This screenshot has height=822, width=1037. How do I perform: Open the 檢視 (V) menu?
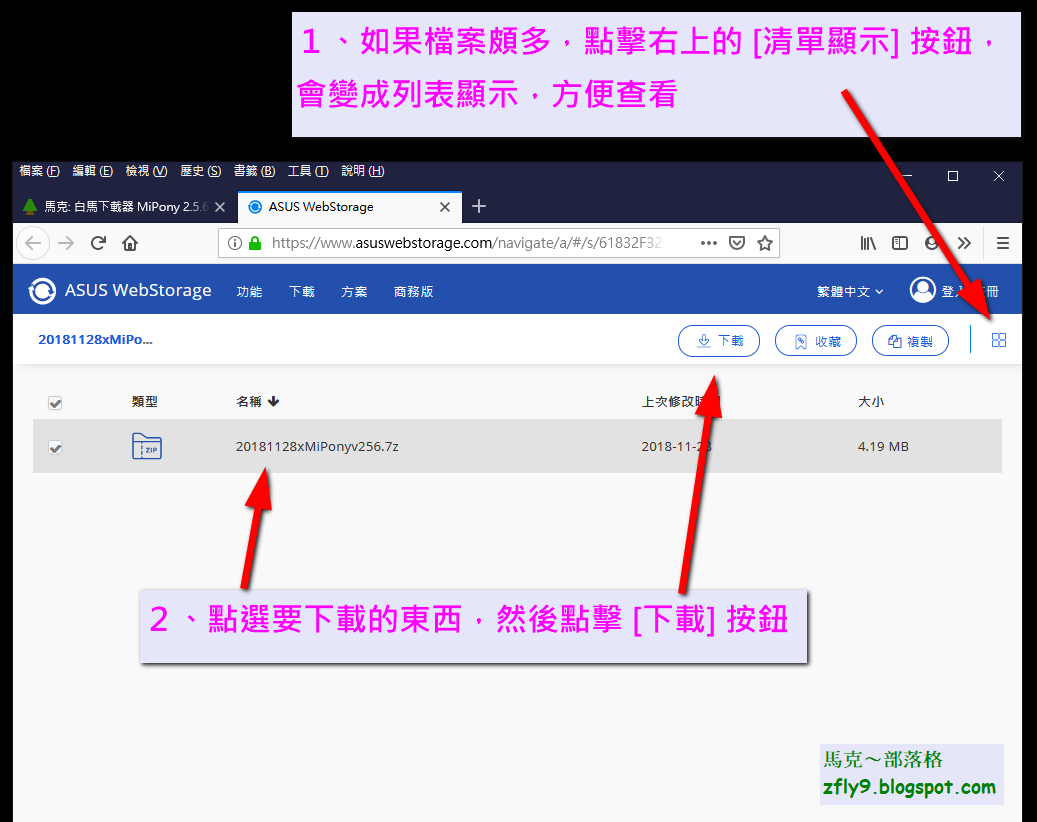(146, 171)
